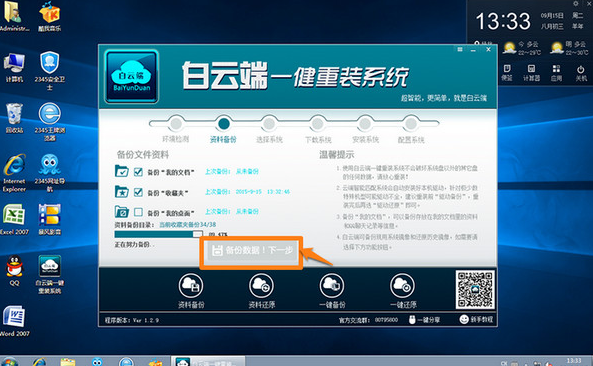The width and height of the screenshot is (593, 366).
Task: Click the 正在努力备份 status text
Action: (134, 245)
